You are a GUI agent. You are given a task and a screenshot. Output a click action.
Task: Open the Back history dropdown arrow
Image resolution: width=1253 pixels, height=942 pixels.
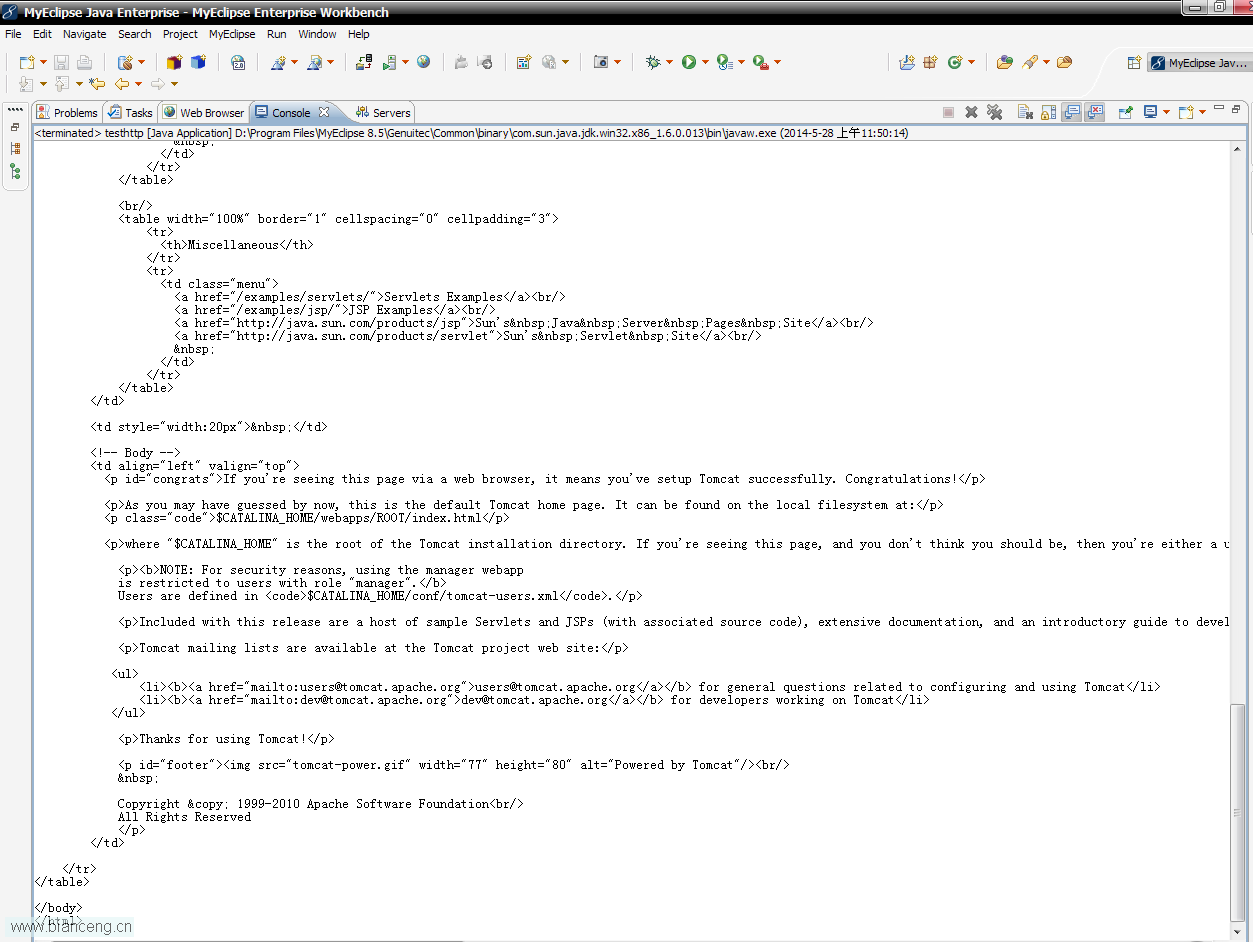[138, 84]
